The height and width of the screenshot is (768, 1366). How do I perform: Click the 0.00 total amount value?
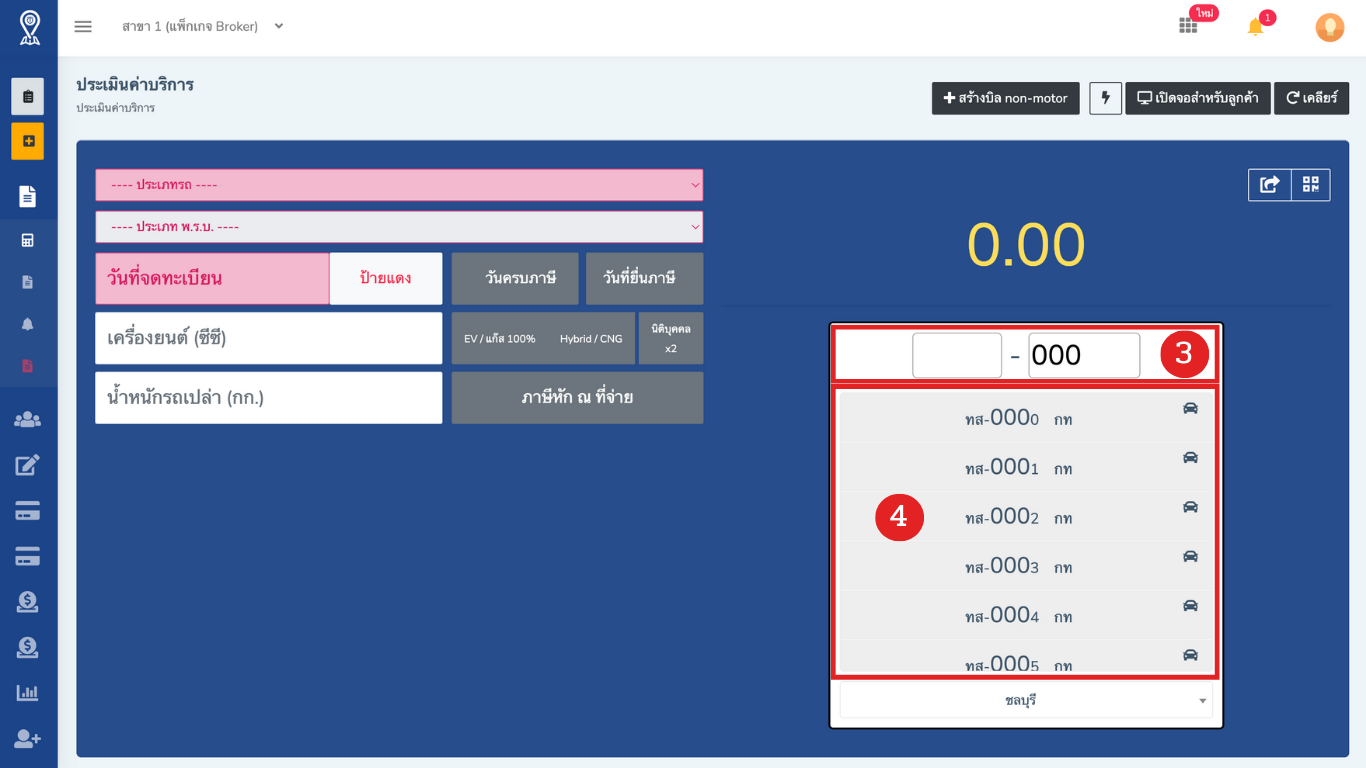(1026, 245)
